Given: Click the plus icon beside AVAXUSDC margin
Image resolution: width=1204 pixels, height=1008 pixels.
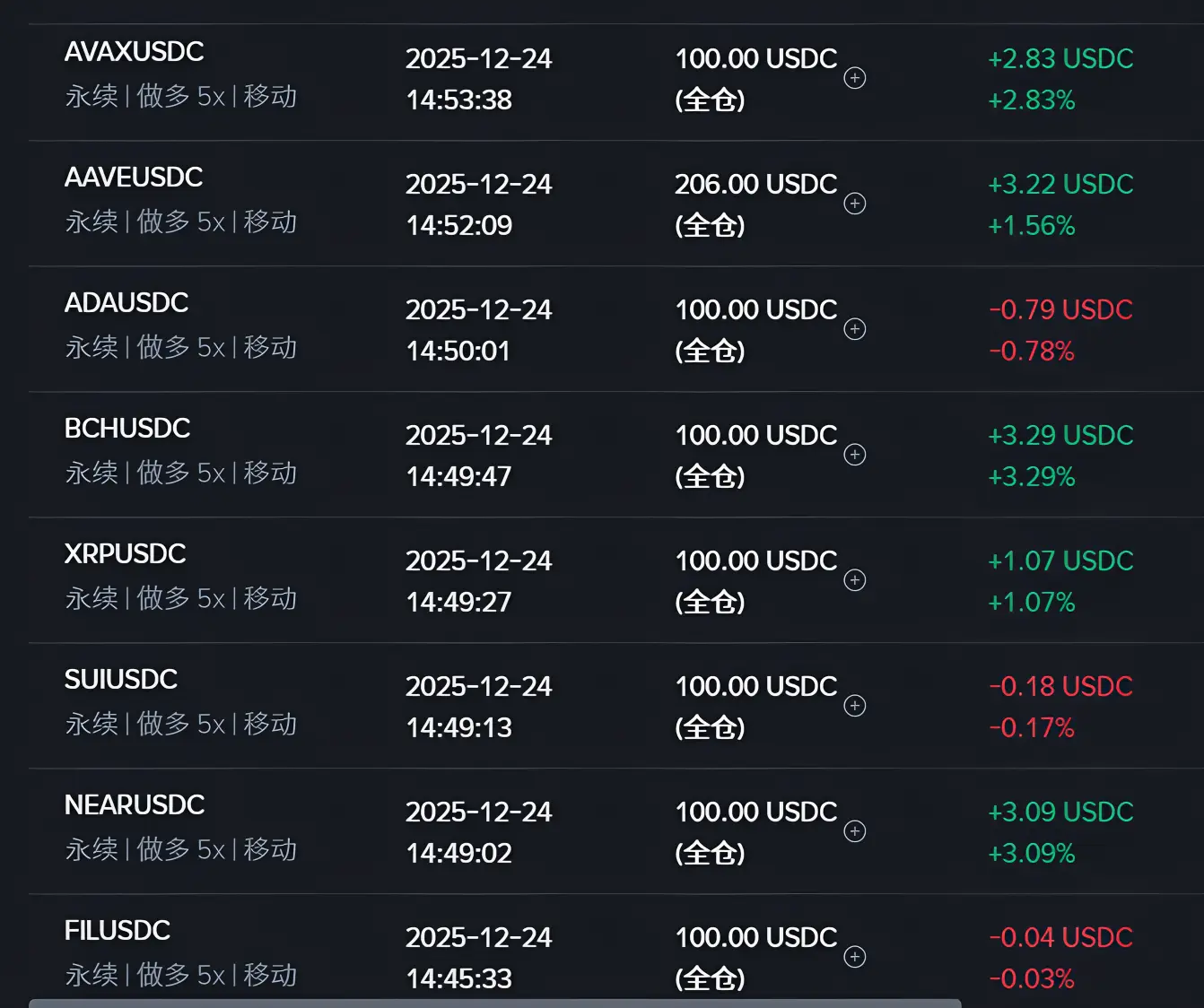Looking at the screenshot, I should point(855,78).
